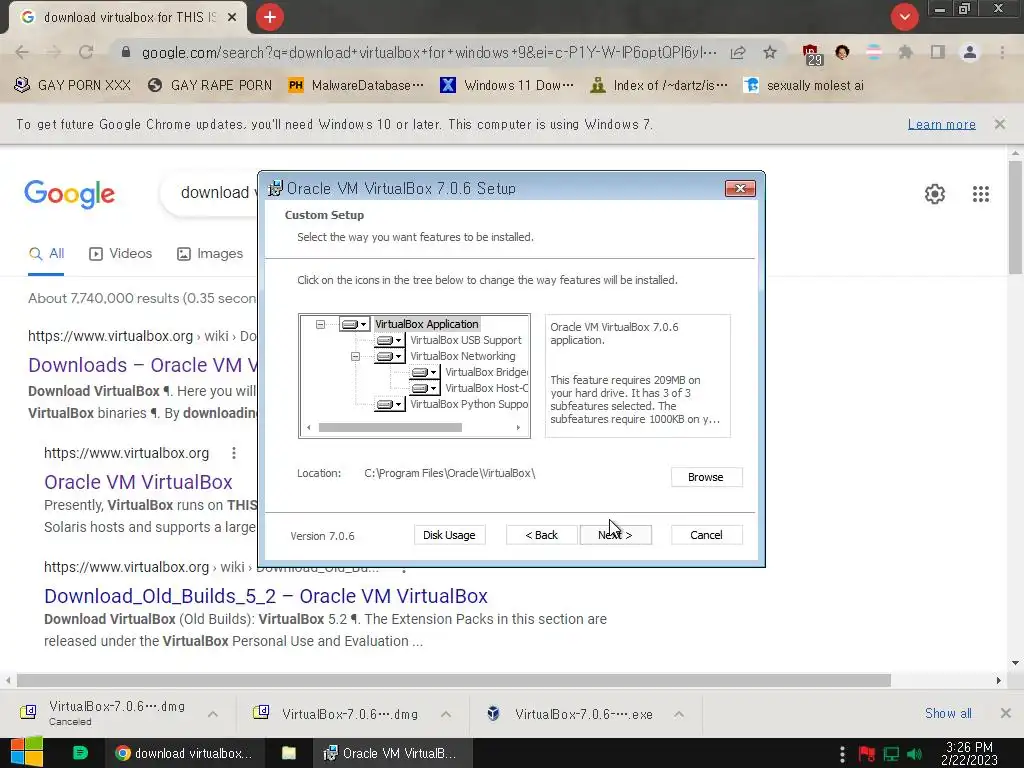1024x768 pixels.
Task: Open the VirtualBox Application feature dropdown icon
Action: 355,324
